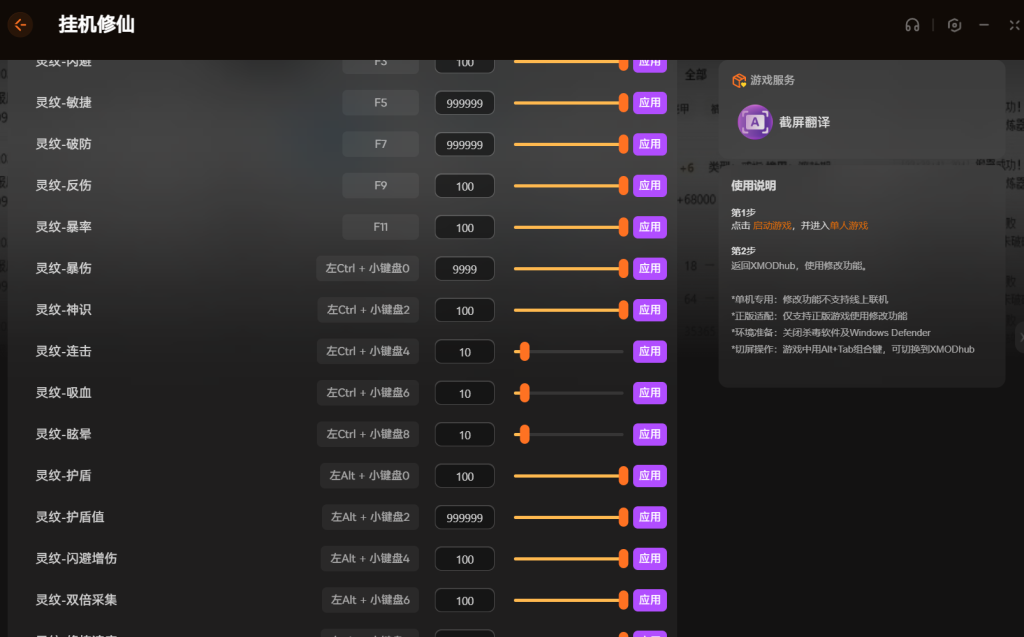Open the hexagon settings icon in title bar
This screenshot has width=1024, height=637.
coord(955,25)
